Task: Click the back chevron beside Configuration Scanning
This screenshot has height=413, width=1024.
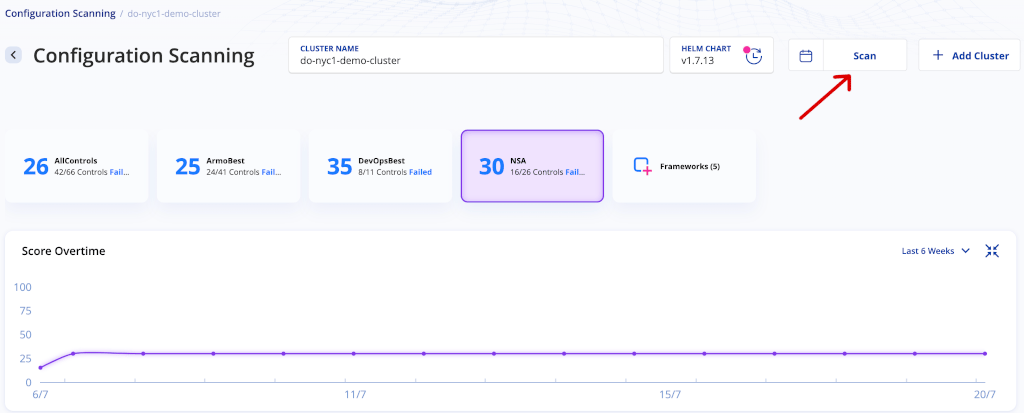Action: tap(13, 56)
